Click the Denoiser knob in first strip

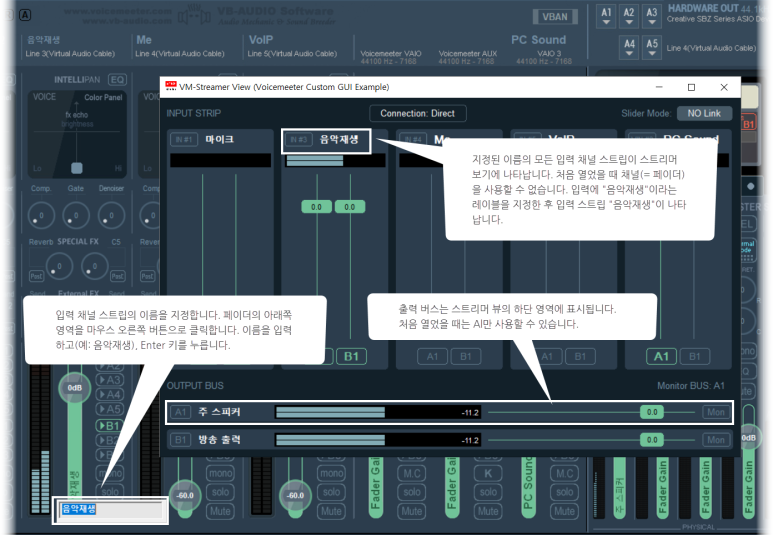(111, 215)
